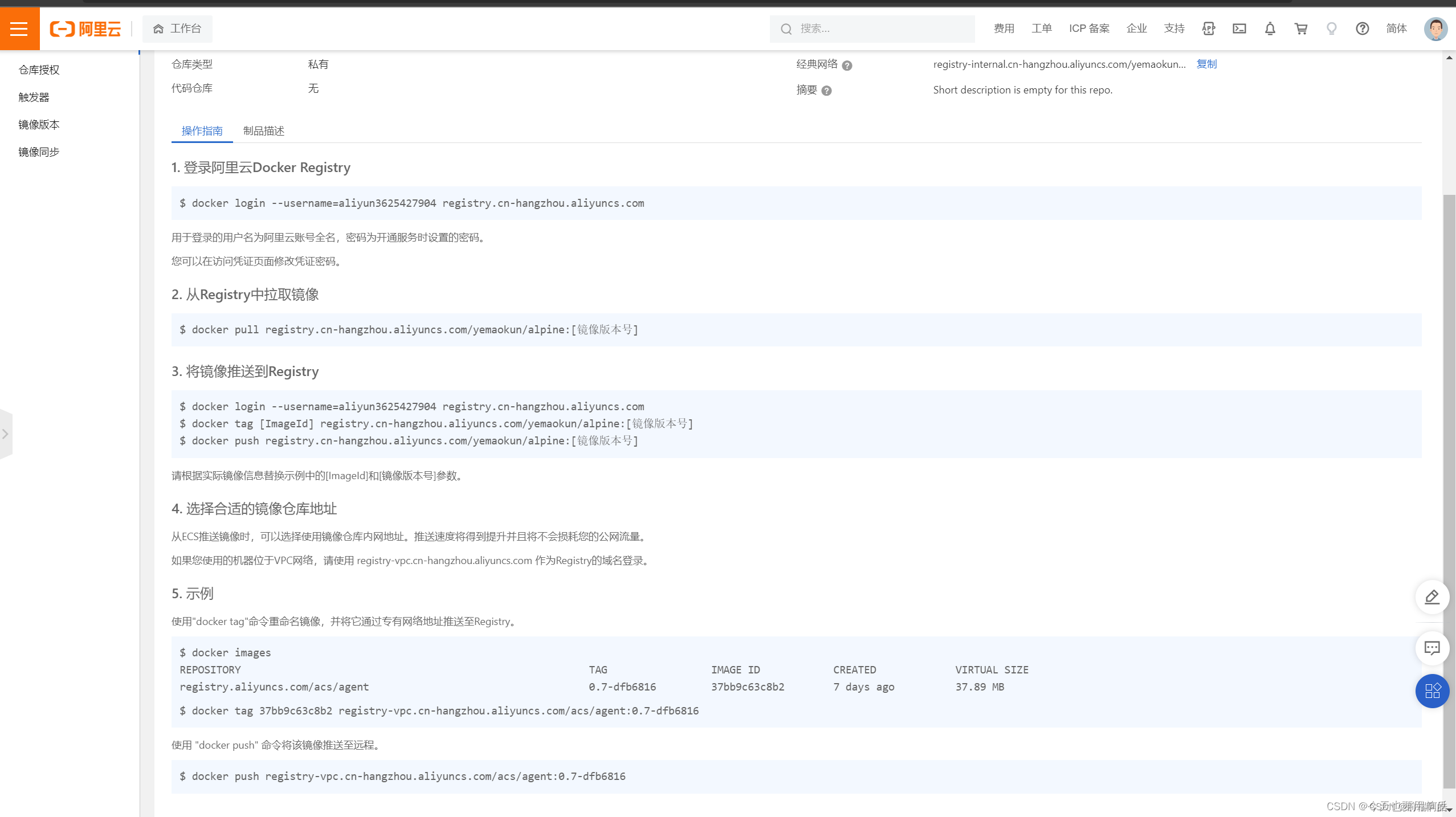Viewport: 1456px width, 817px height.
Task: Open ICP 备案 link
Action: point(1089,28)
